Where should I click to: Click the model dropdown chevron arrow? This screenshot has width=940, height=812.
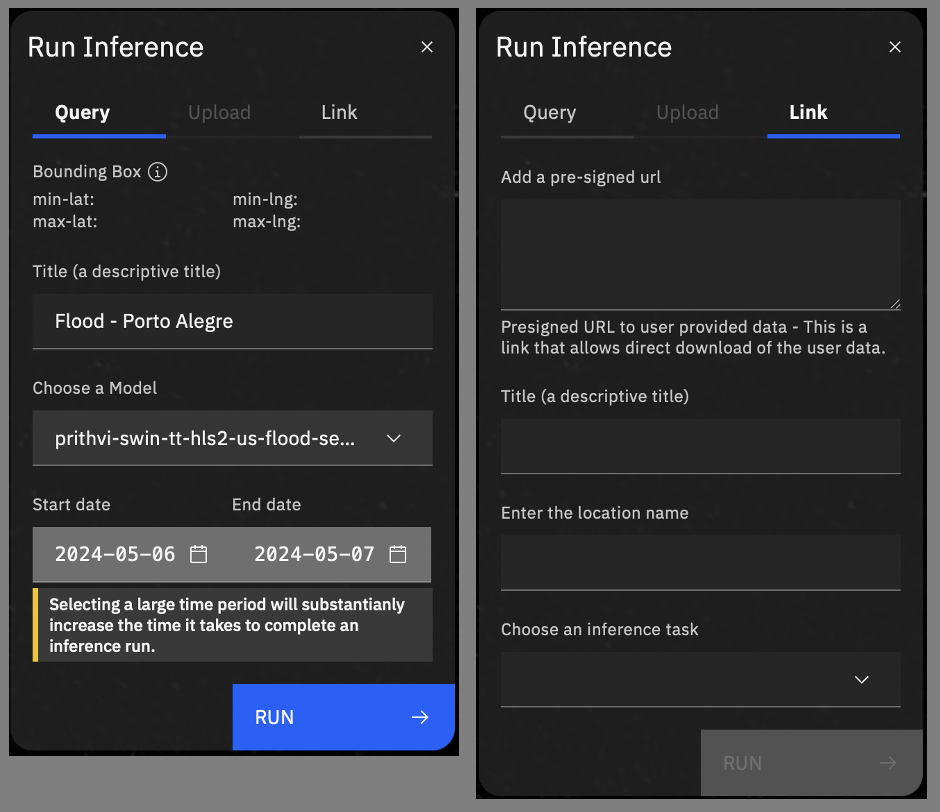[x=394, y=438]
